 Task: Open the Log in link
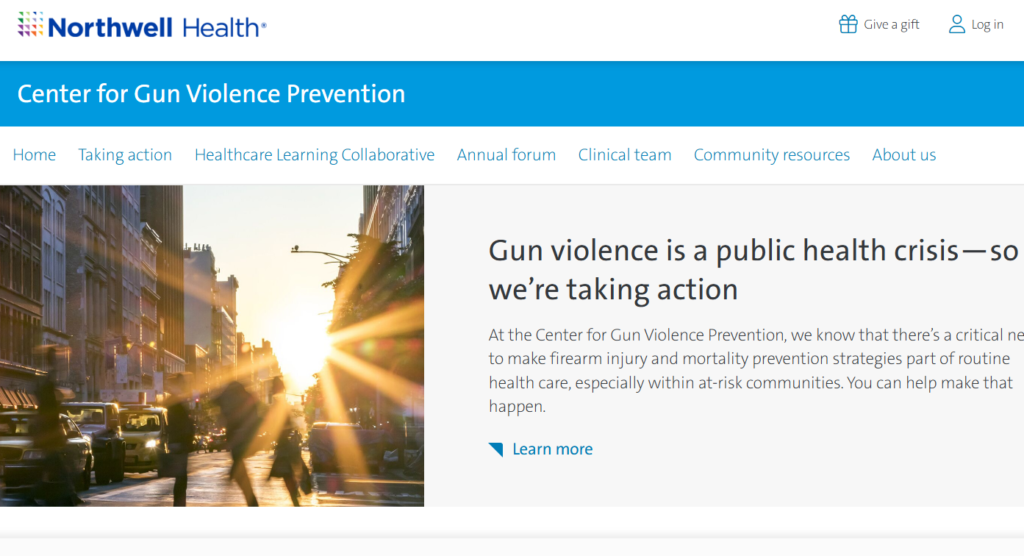[987, 25]
